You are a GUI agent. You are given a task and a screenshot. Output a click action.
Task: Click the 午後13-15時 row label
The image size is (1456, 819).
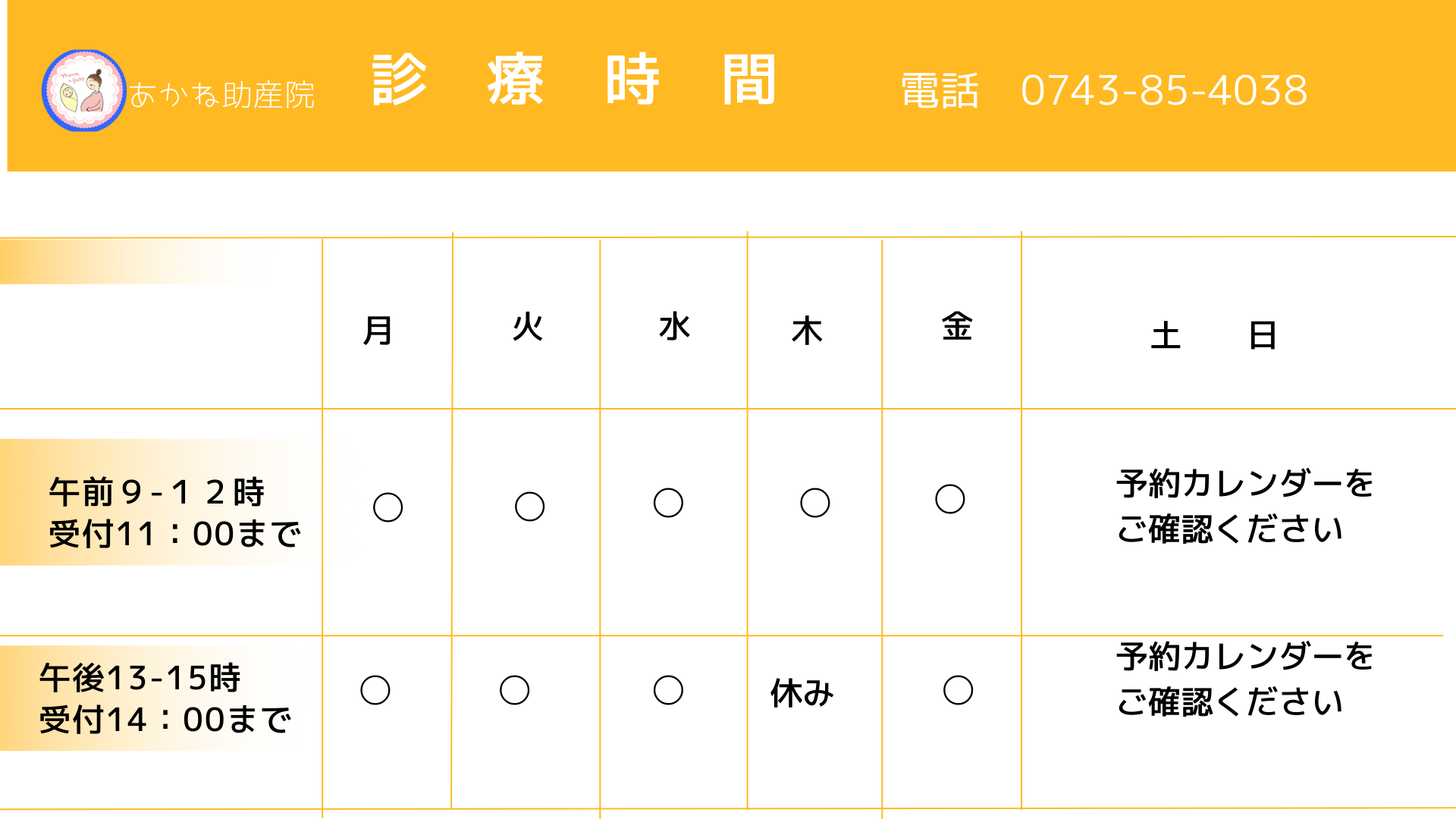[140, 678]
